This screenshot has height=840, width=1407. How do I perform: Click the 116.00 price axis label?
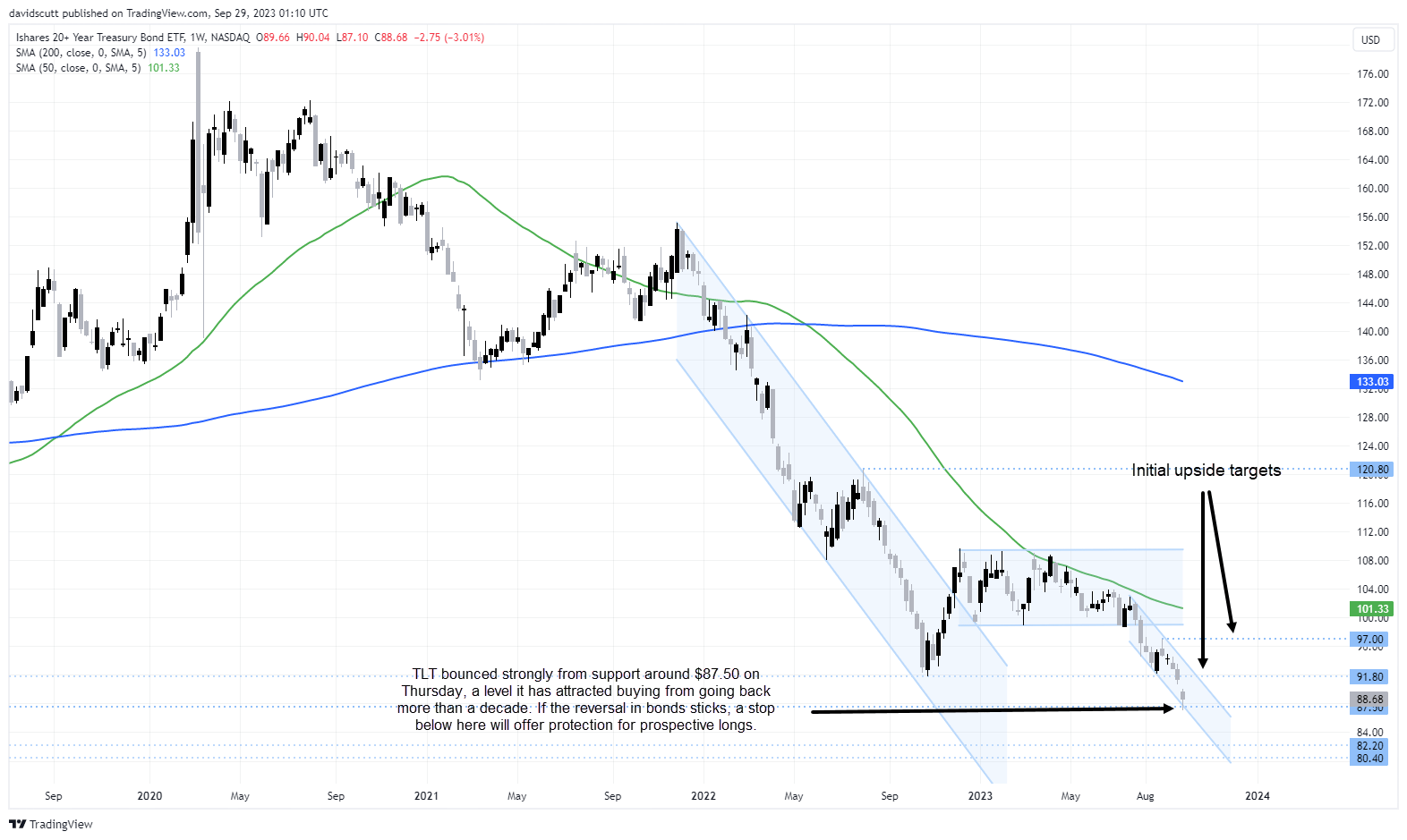[x=1372, y=504]
